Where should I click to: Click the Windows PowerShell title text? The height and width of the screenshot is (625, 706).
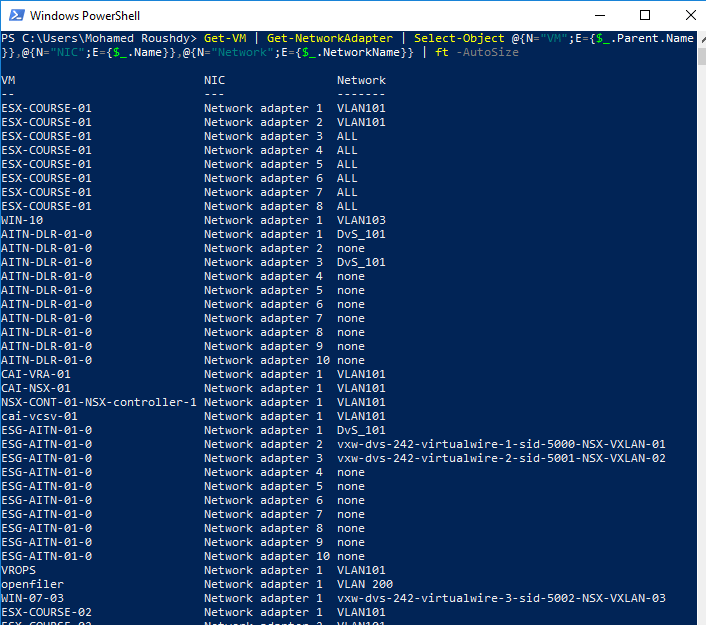[84, 15]
